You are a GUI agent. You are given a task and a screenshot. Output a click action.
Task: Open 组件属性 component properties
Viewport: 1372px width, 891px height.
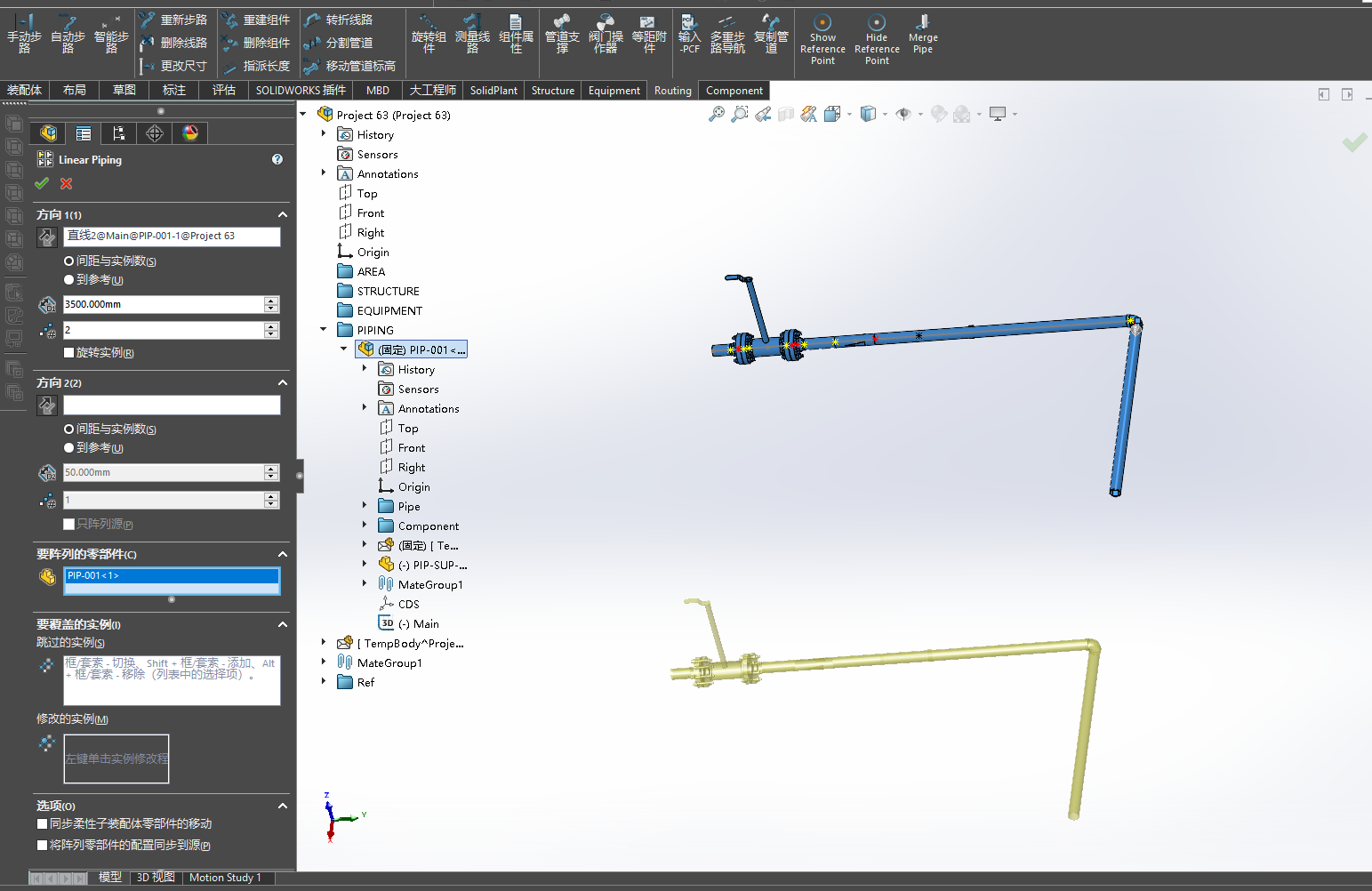pyautogui.click(x=516, y=34)
